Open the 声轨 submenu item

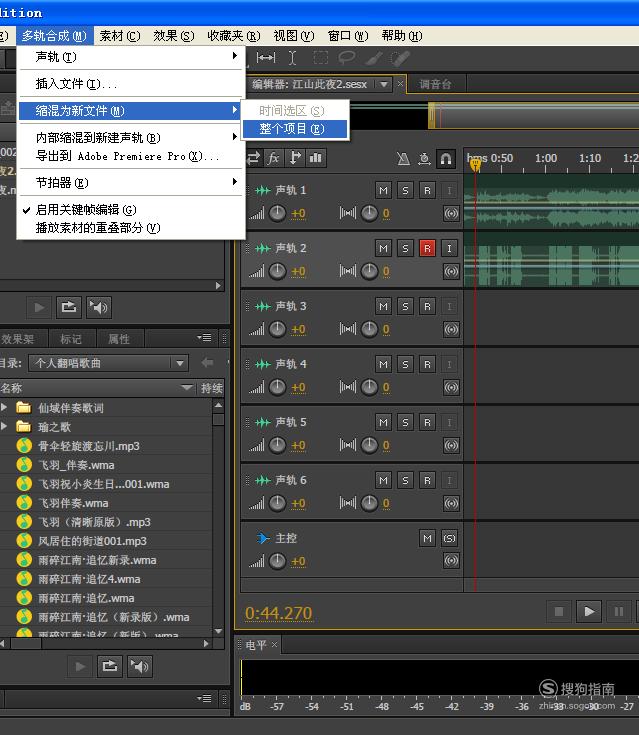point(131,57)
